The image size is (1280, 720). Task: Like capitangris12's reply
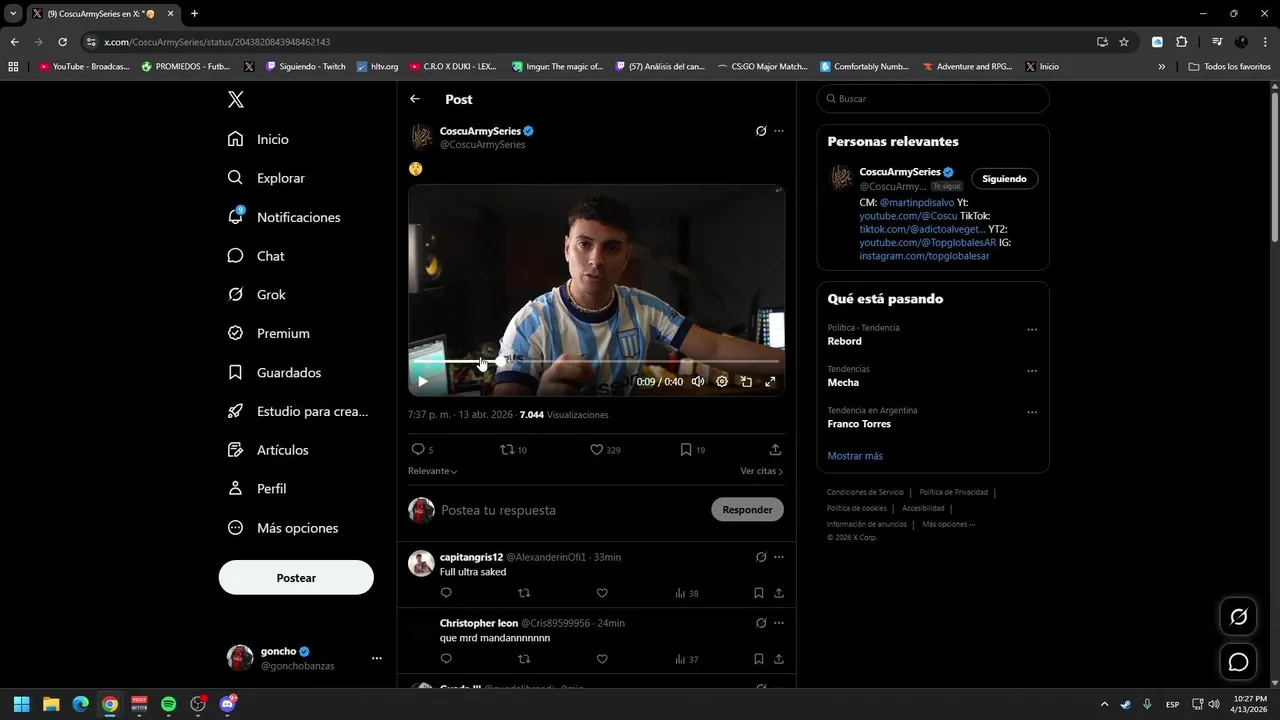pos(602,593)
